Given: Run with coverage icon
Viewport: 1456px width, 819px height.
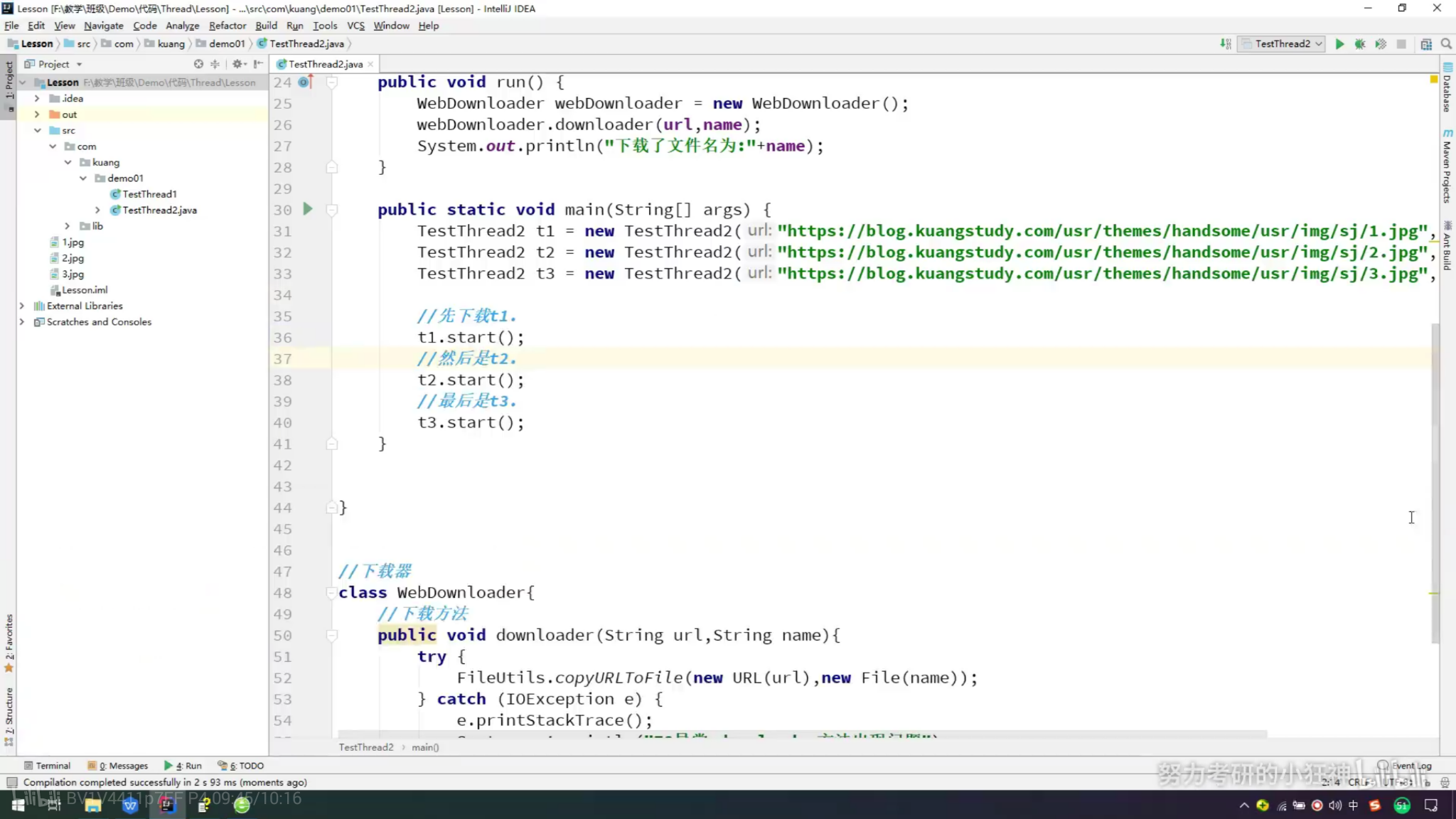Looking at the screenshot, I should (x=1381, y=44).
